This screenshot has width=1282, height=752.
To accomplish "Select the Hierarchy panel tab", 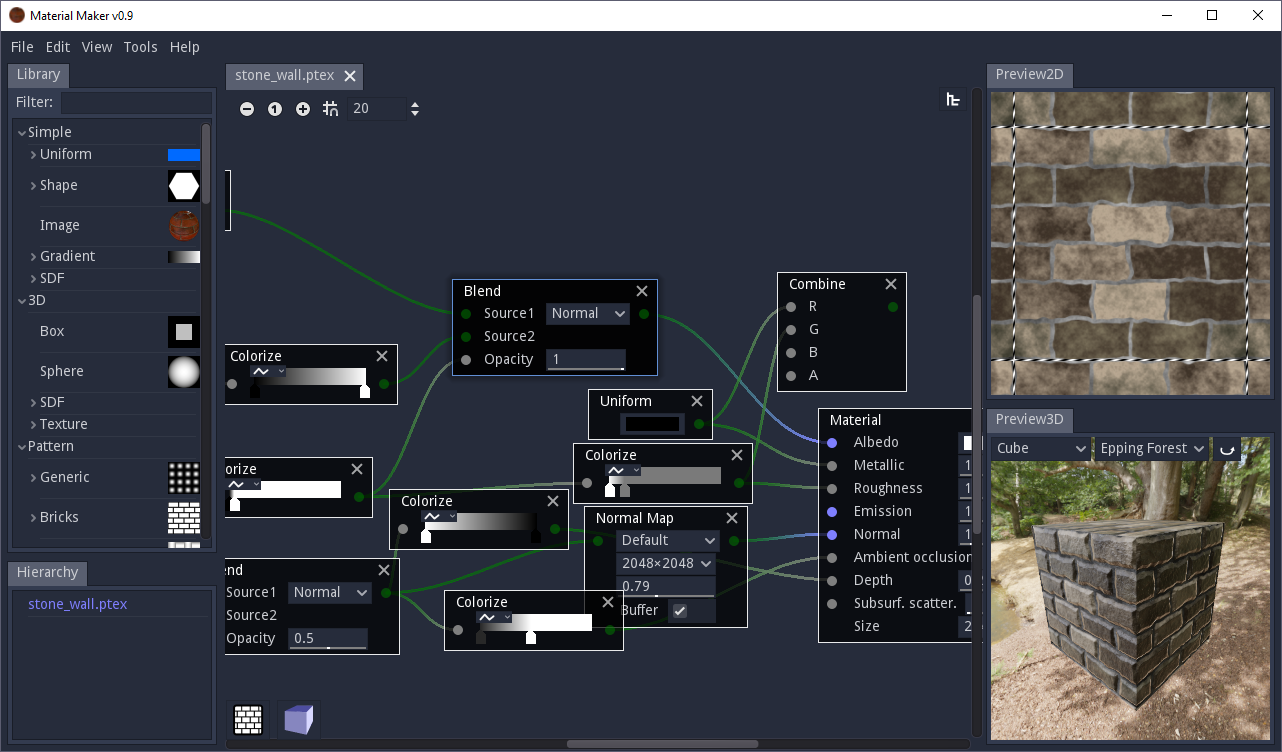I will (47, 573).
